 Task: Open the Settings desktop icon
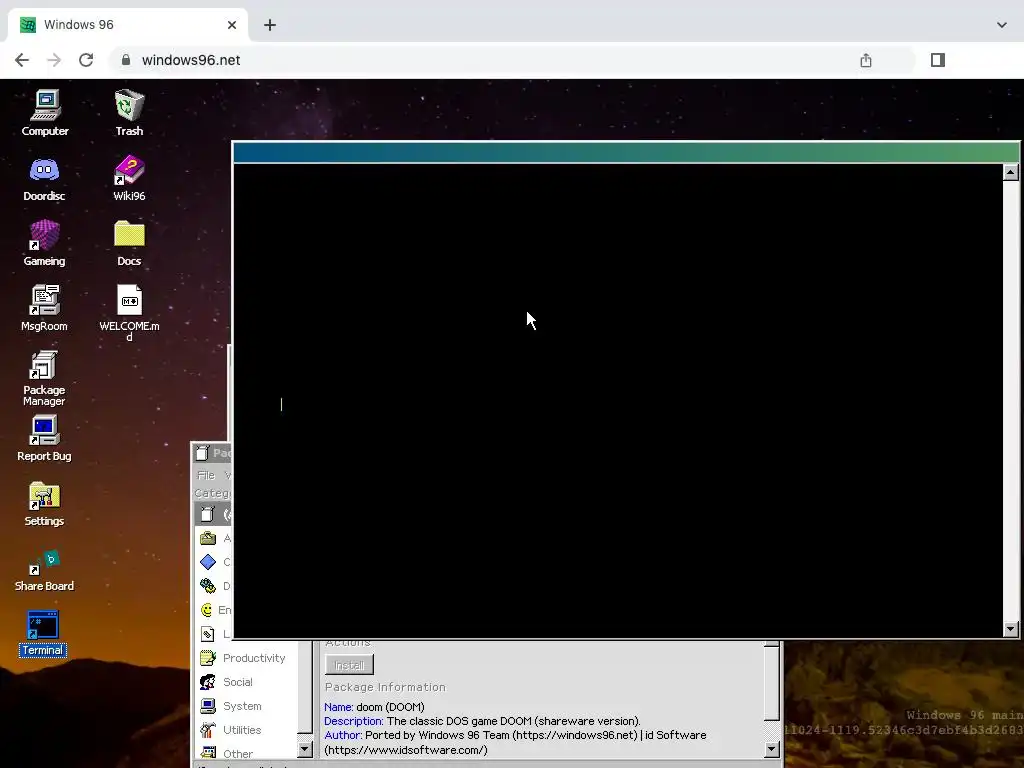tap(44, 504)
